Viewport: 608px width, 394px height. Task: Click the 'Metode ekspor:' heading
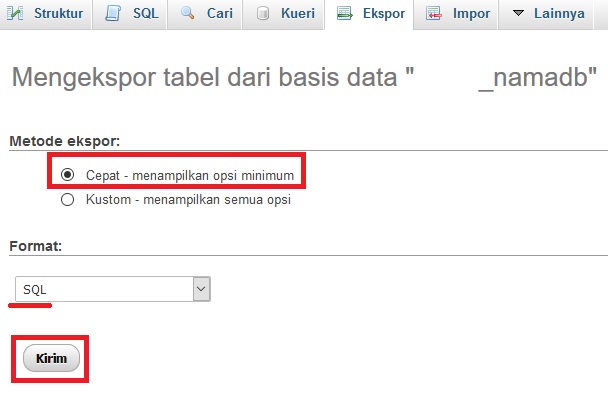click(x=65, y=141)
